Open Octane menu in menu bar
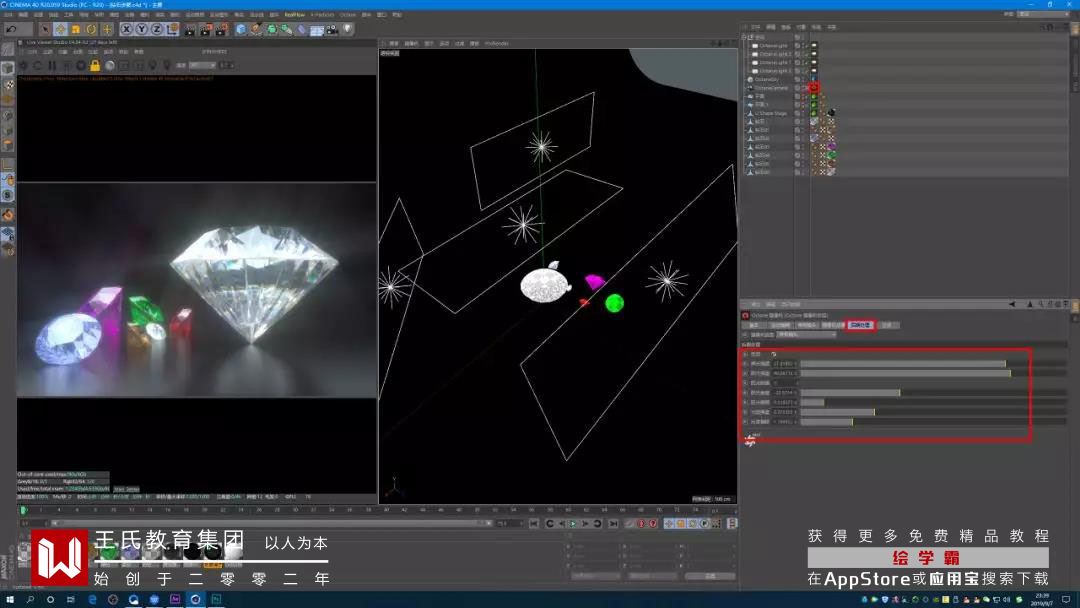Image resolution: width=1080 pixels, height=608 pixels. [x=348, y=14]
